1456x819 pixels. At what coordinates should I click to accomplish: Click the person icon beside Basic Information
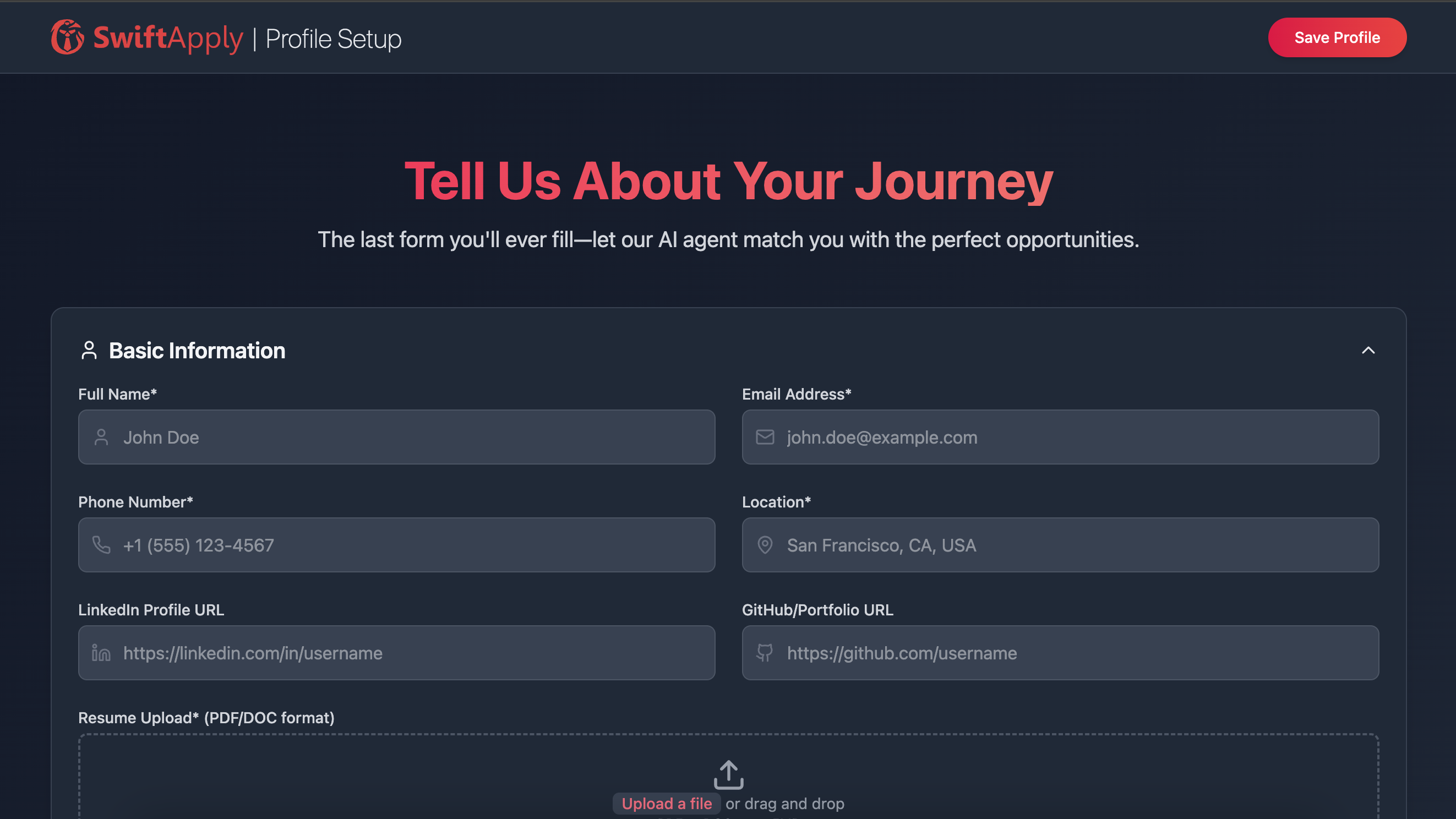[x=89, y=351]
